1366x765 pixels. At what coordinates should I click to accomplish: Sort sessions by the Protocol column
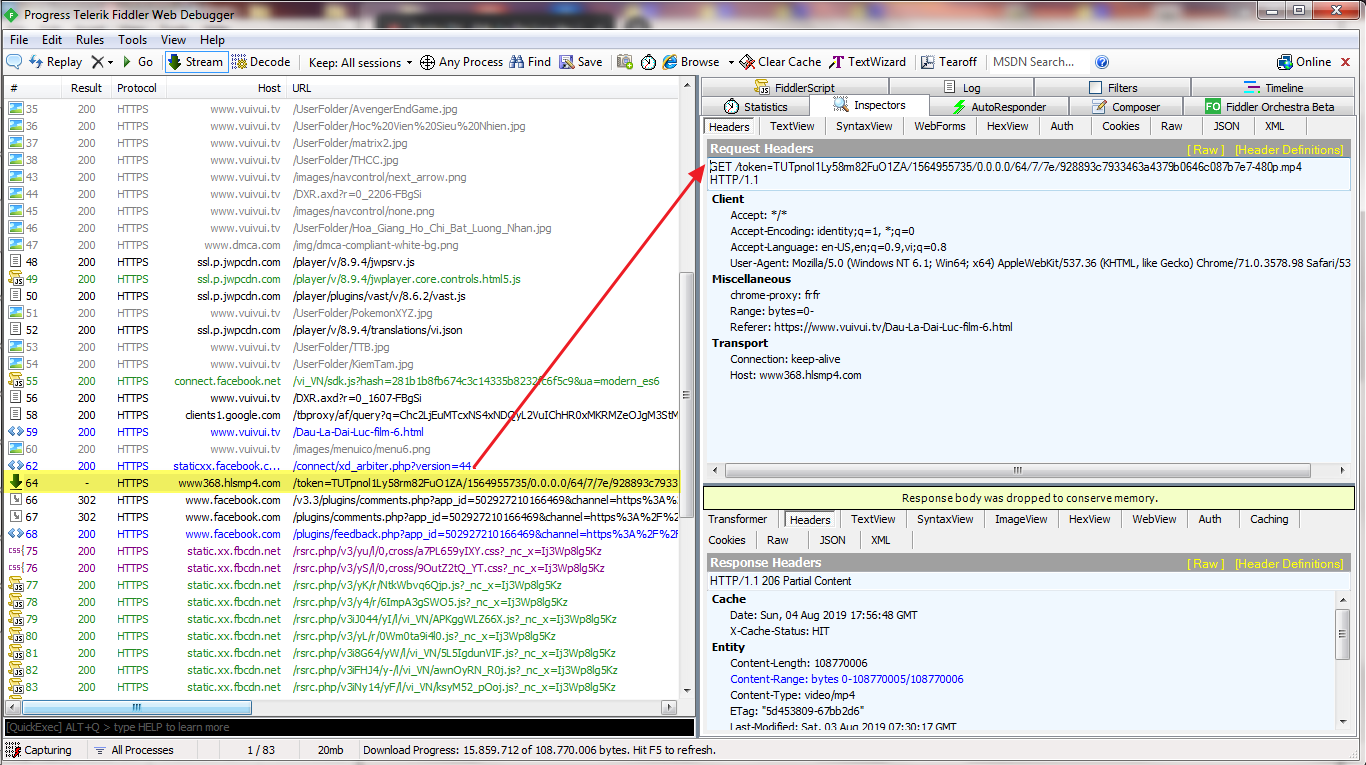pyautogui.click(x=138, y=88)
